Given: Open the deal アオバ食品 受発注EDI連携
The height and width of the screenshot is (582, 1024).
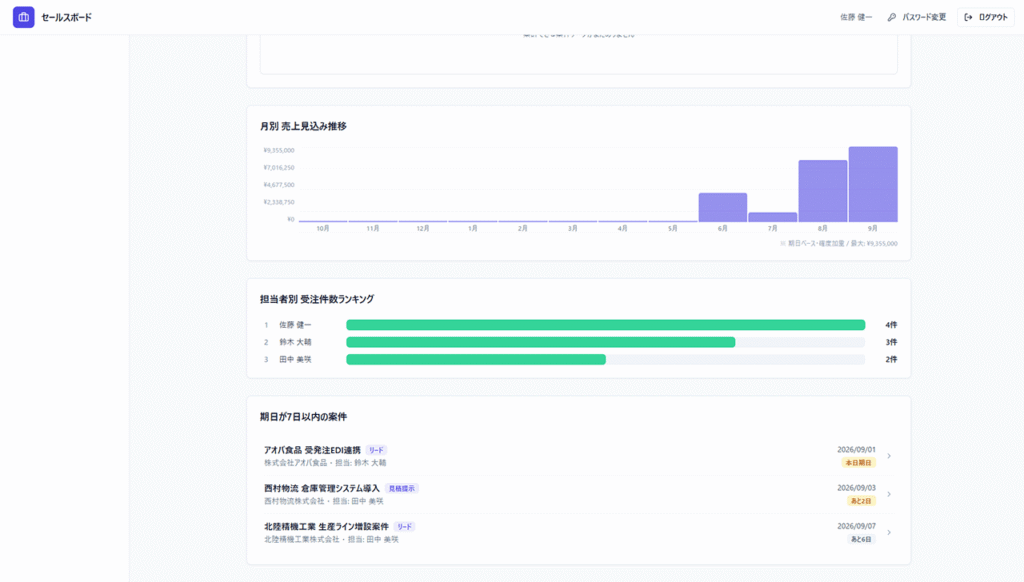Looking at the screenshot, I should click(312, 450).
